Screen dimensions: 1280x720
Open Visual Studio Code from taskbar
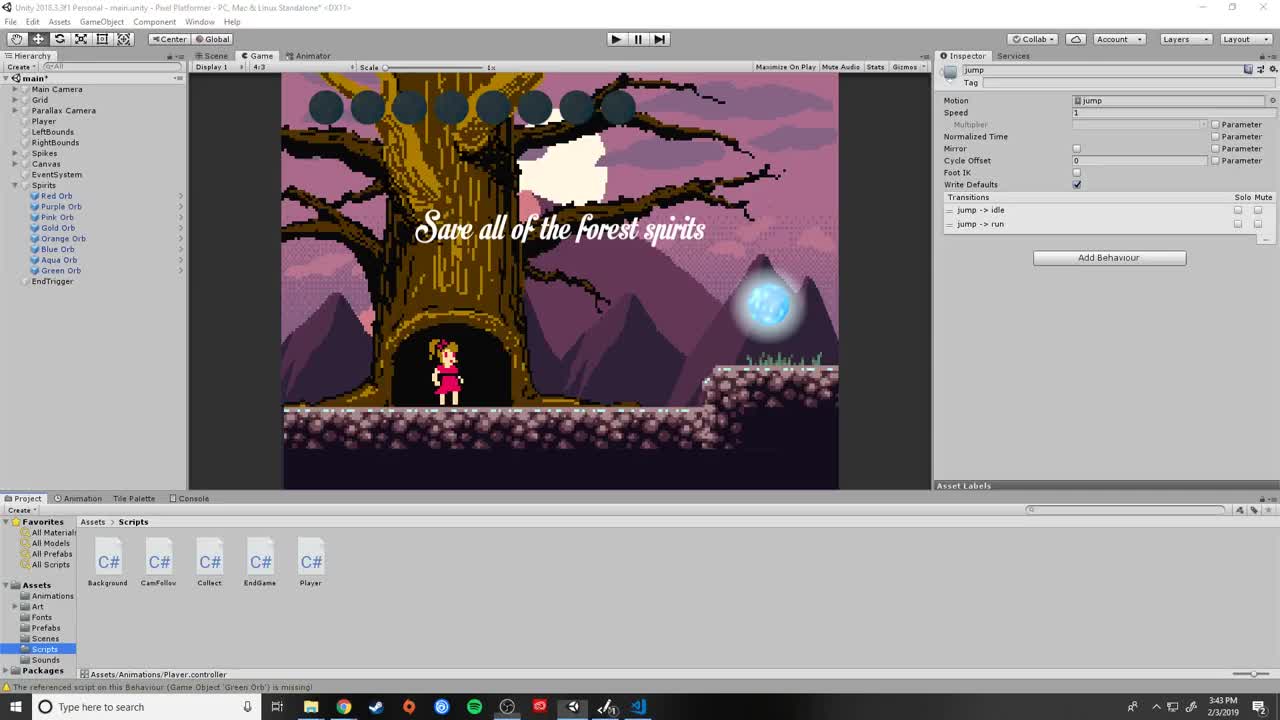coord(638,707)
